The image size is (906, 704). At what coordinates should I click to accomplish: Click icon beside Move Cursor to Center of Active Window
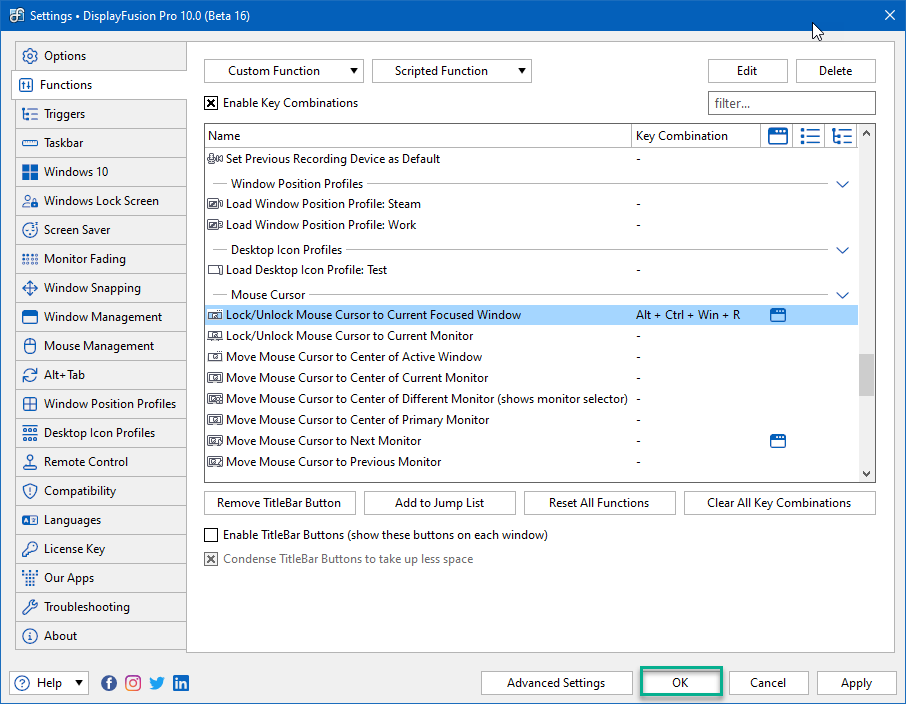pyautogui.click(x=215, y=357)
